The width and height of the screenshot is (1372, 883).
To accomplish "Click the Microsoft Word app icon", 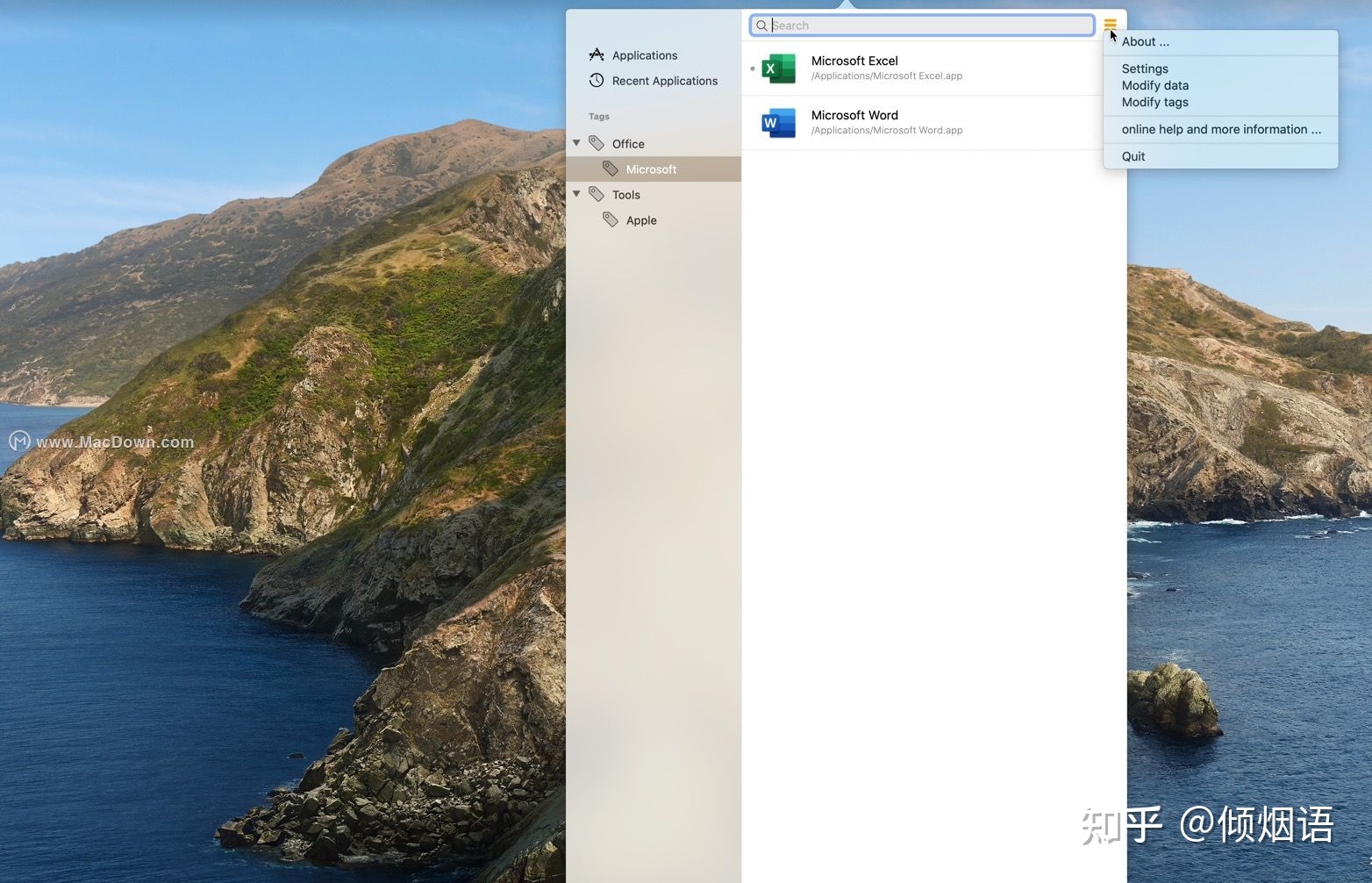I will (778, 122).
